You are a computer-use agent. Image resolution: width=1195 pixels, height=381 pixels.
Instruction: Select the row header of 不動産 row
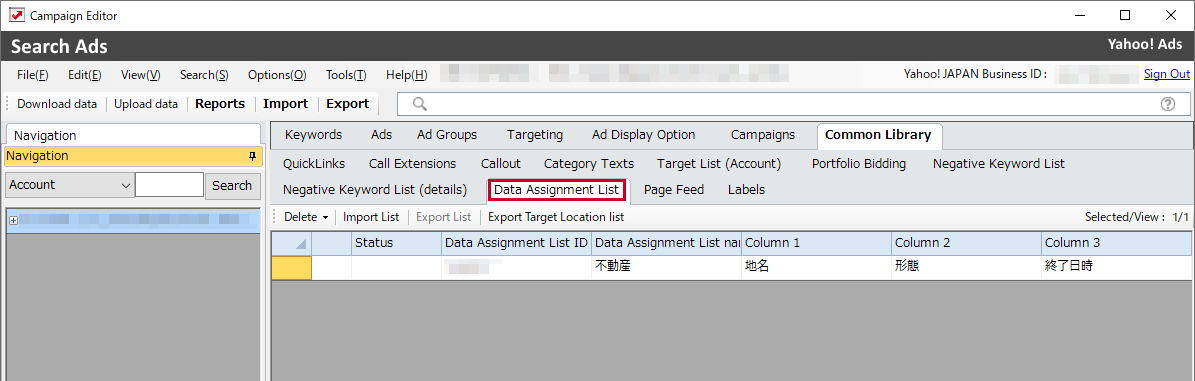point(292,267)
